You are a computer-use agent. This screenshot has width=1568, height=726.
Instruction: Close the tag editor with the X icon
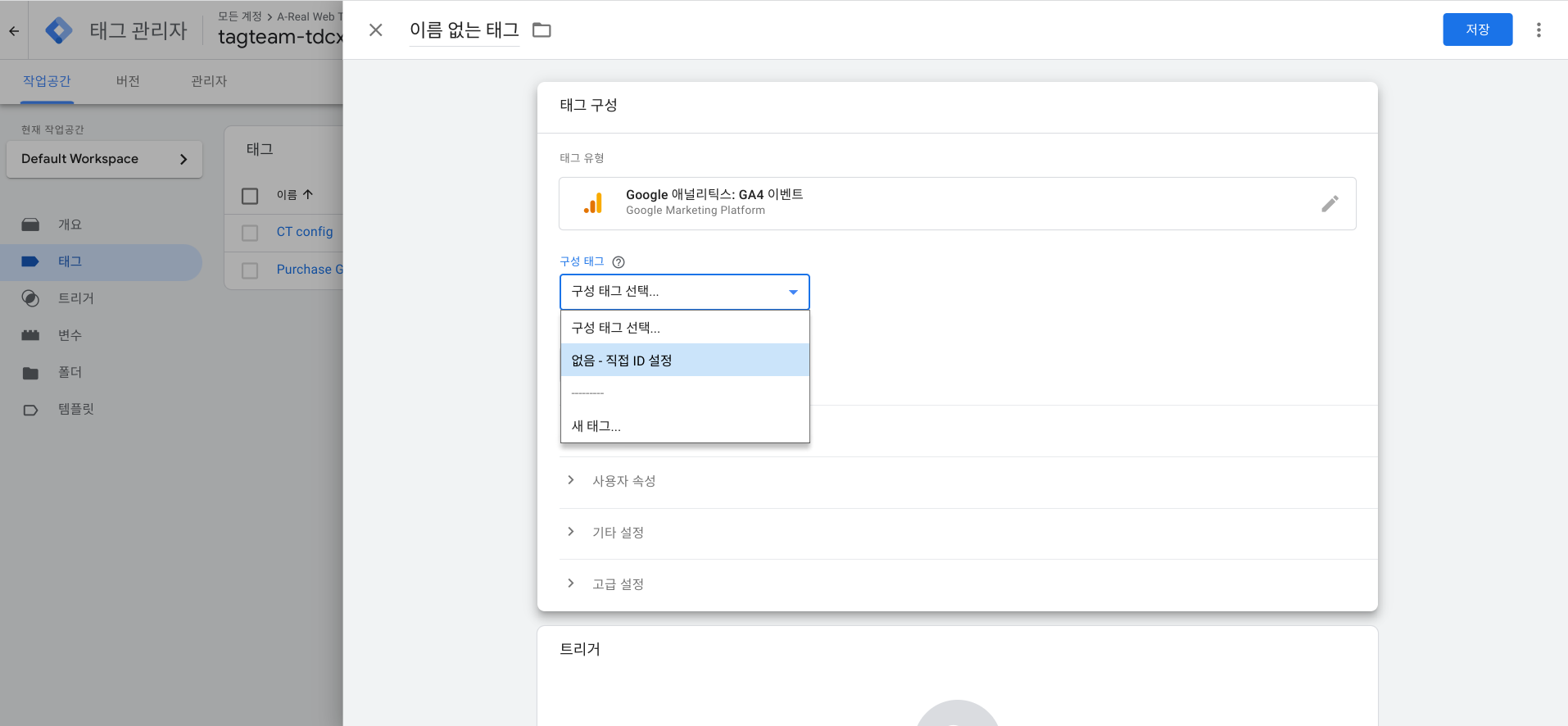pyautogui.click(x=376, y=30)
